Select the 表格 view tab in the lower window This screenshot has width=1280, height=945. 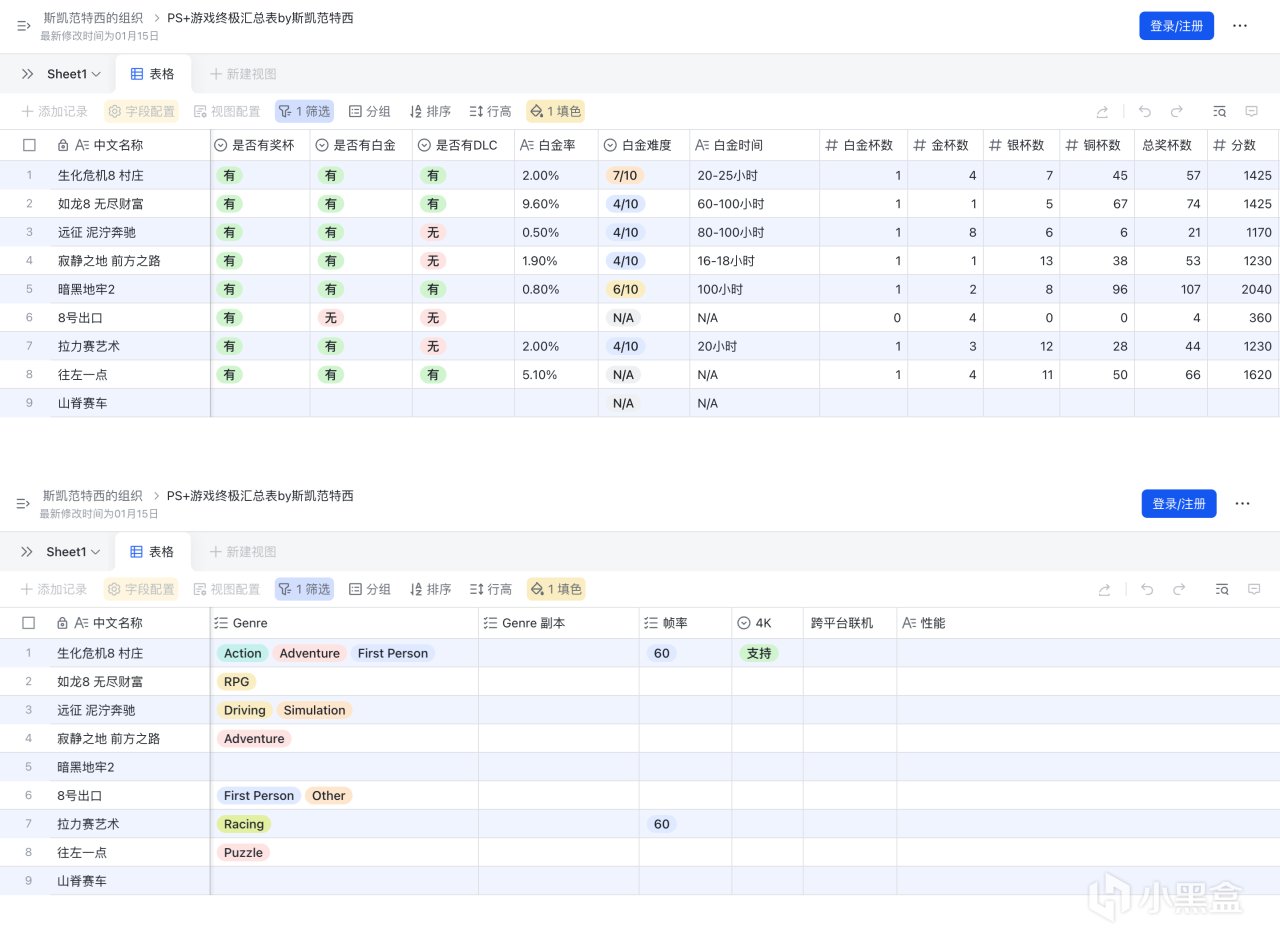(153, 552)
